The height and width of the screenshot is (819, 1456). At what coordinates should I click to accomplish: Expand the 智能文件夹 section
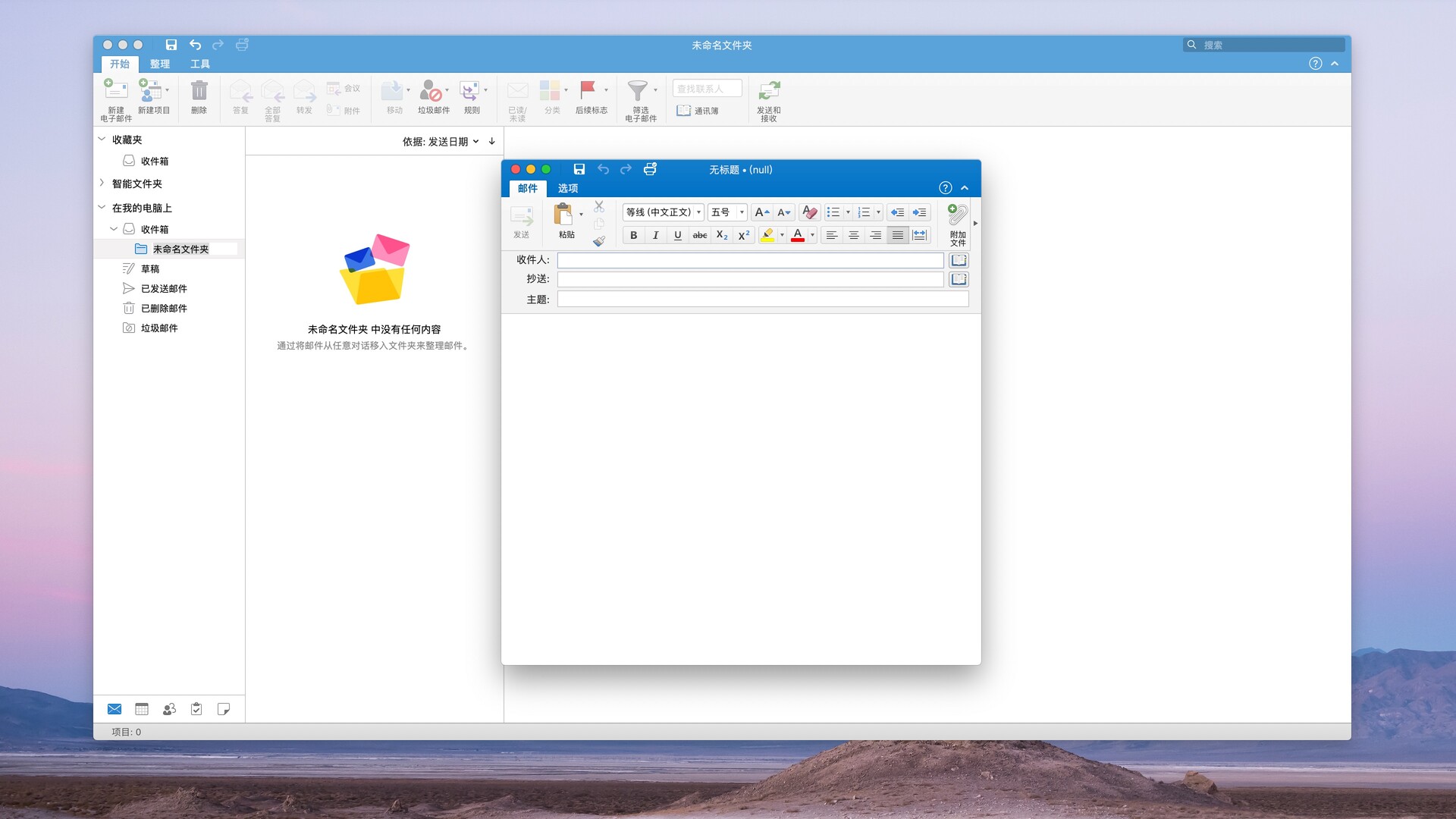click(x=102, y=184)
